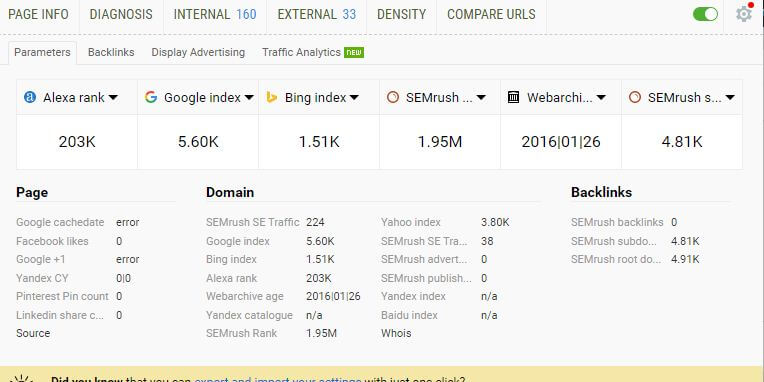Click the Baidu index label
Screen dimensions: 764x382
click(409, 315)
